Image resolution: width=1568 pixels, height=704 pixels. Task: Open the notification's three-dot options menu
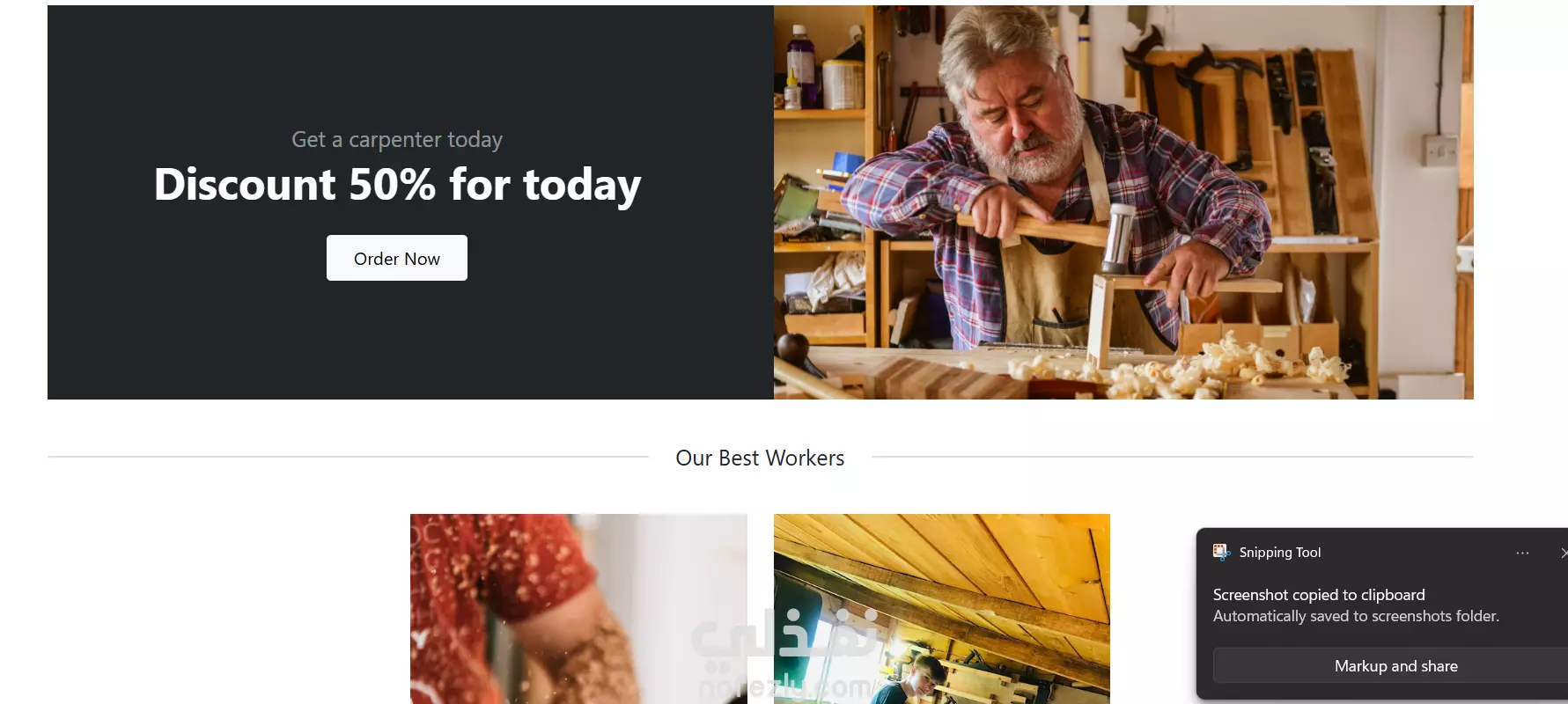pyautogui.click(x=1522, y=553)
